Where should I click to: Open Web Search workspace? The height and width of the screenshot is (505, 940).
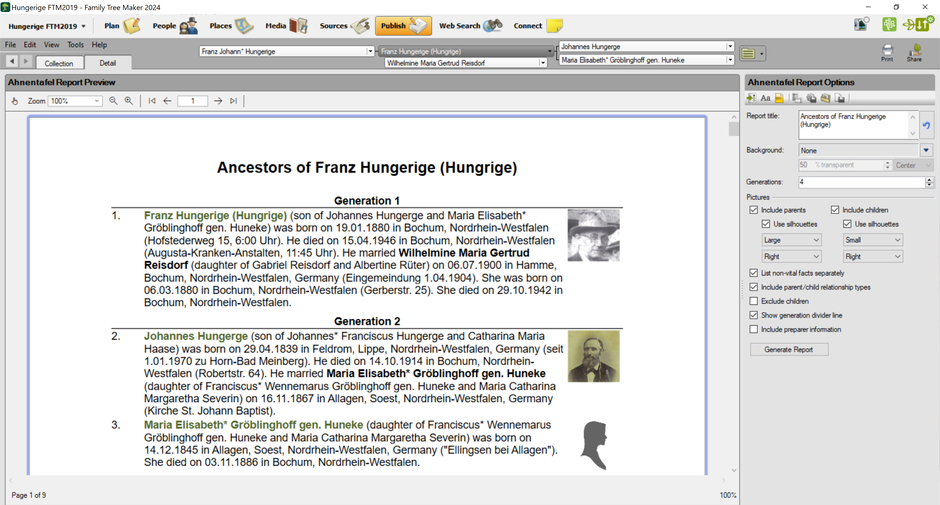470,26
